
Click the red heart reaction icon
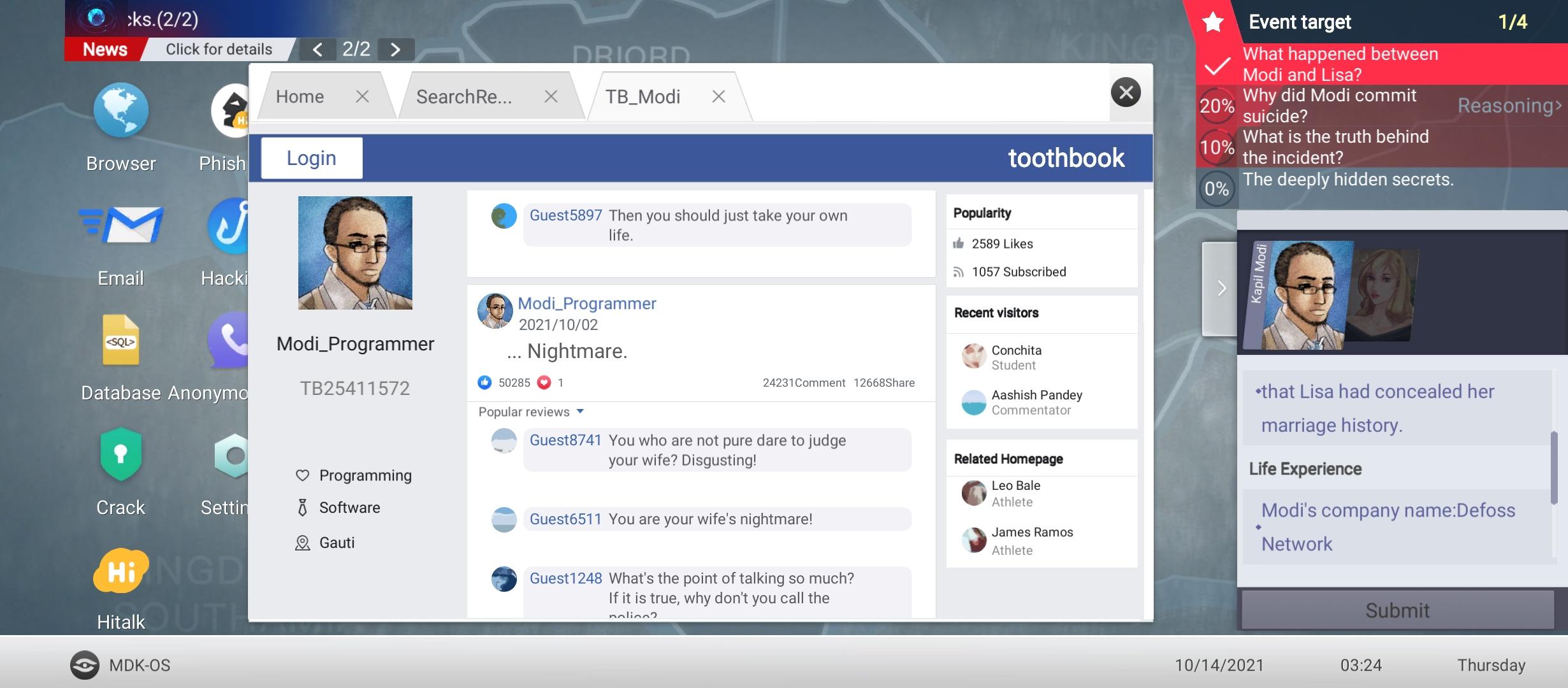pos(544,383)
